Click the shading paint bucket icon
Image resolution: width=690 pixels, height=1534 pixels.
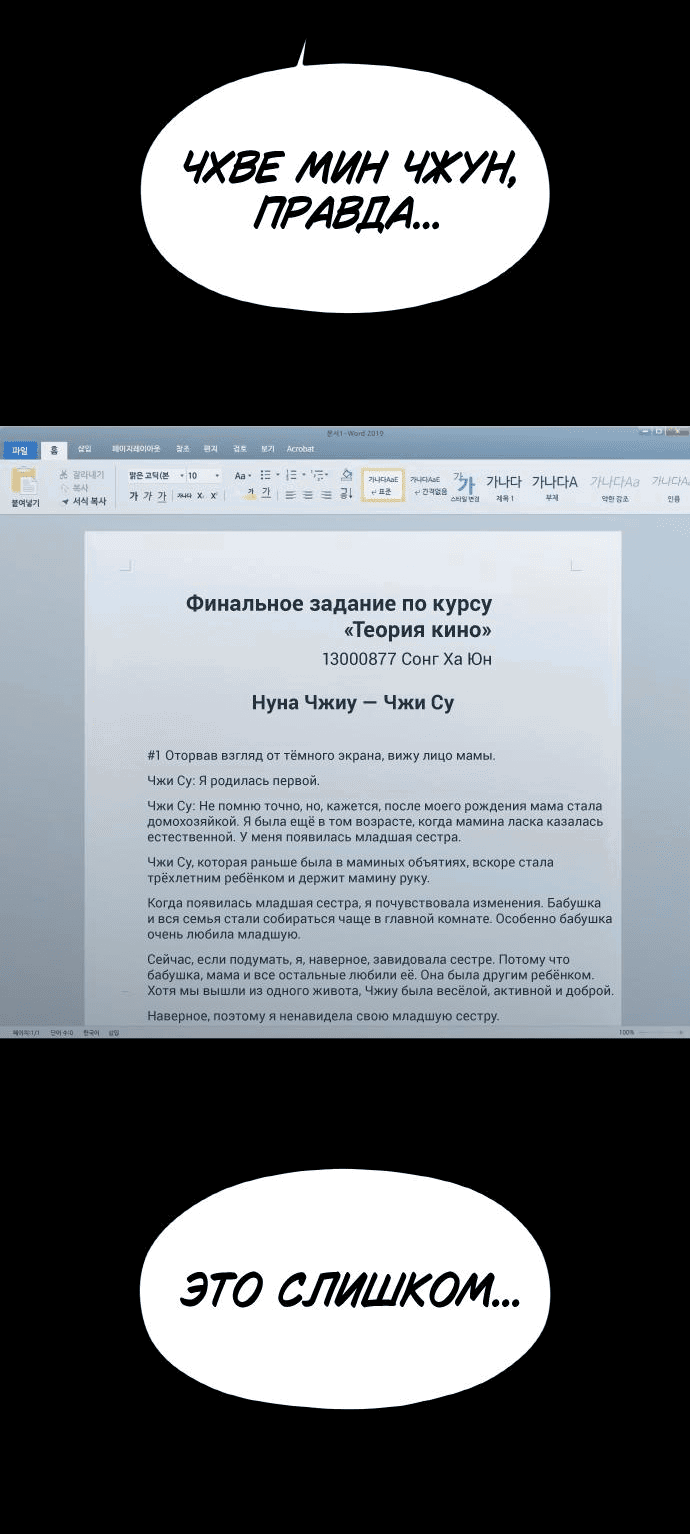tap(346, 475)
